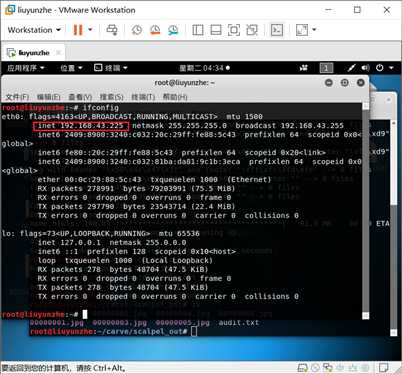The image size is (402, 374).
Task: Toggle the library sidebar view
Action: (x=198, y=30)
